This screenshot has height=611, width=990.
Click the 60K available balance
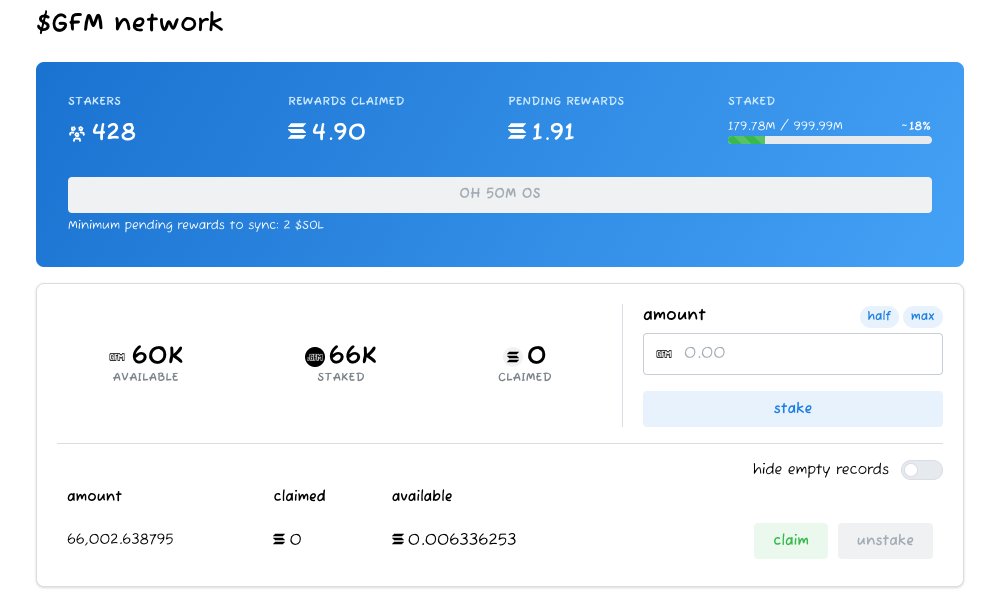pyautogui.click(x=157, y=355)
